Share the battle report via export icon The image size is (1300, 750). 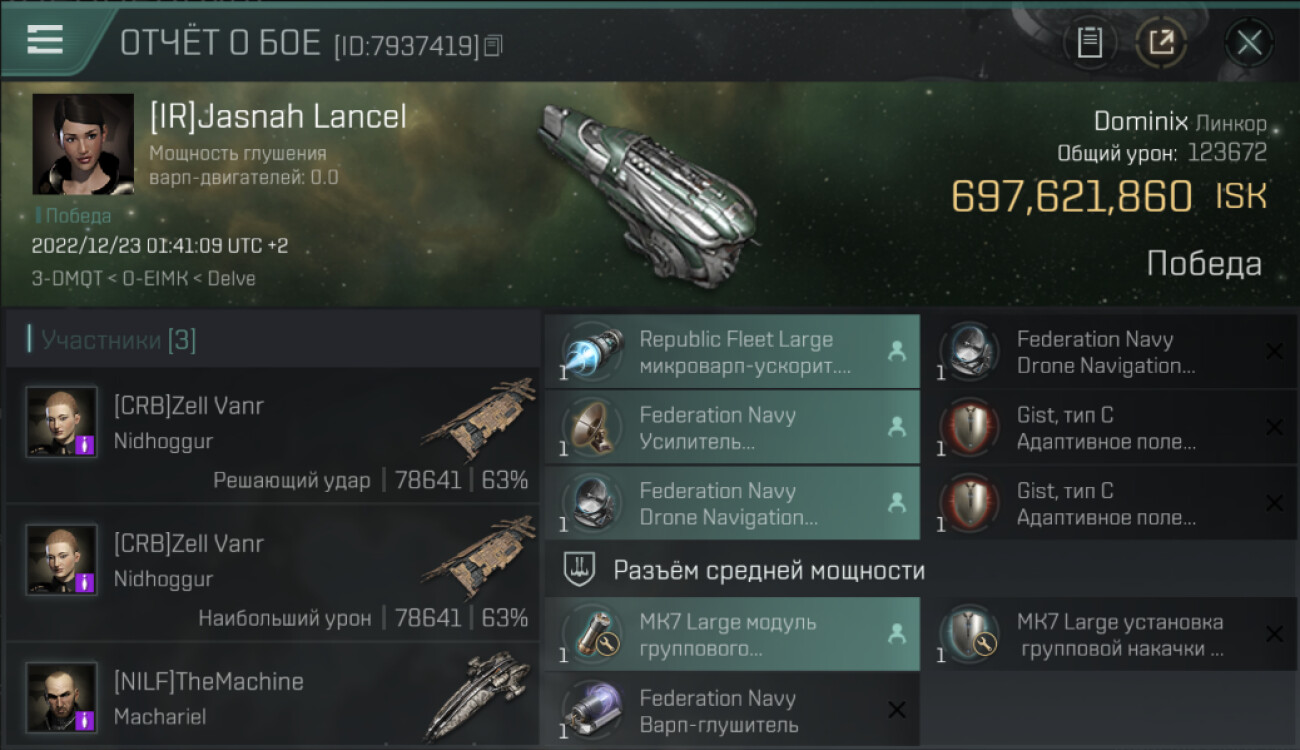pos(1162,42)
